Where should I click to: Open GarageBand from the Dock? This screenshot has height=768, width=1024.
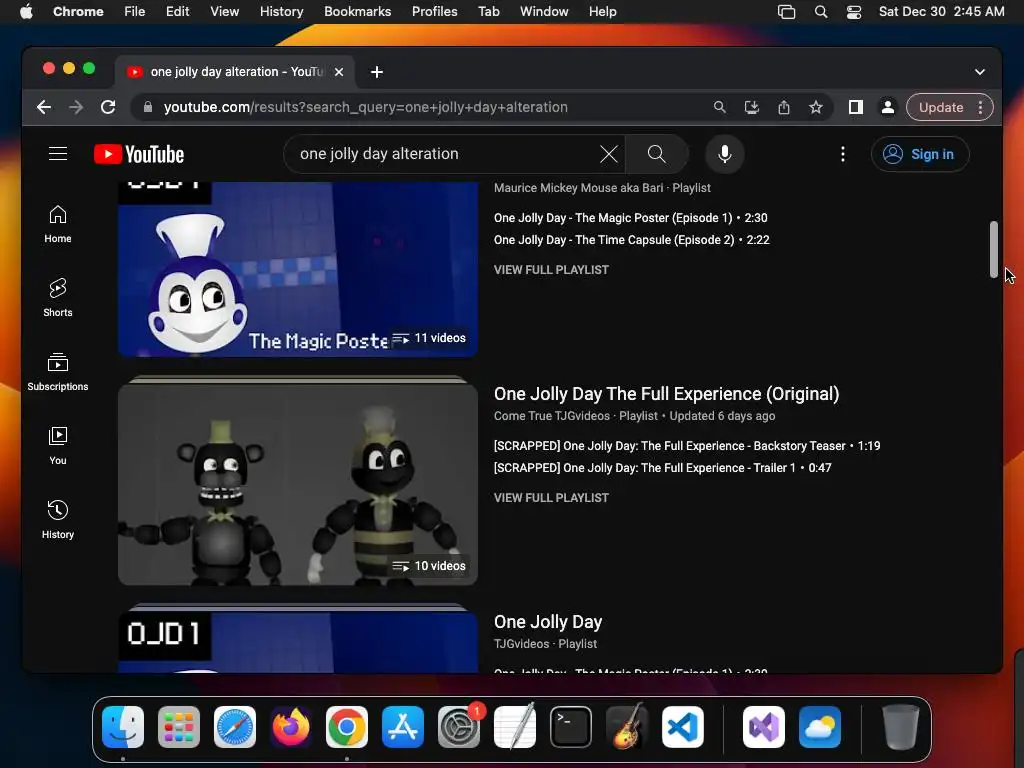[627, 727]
